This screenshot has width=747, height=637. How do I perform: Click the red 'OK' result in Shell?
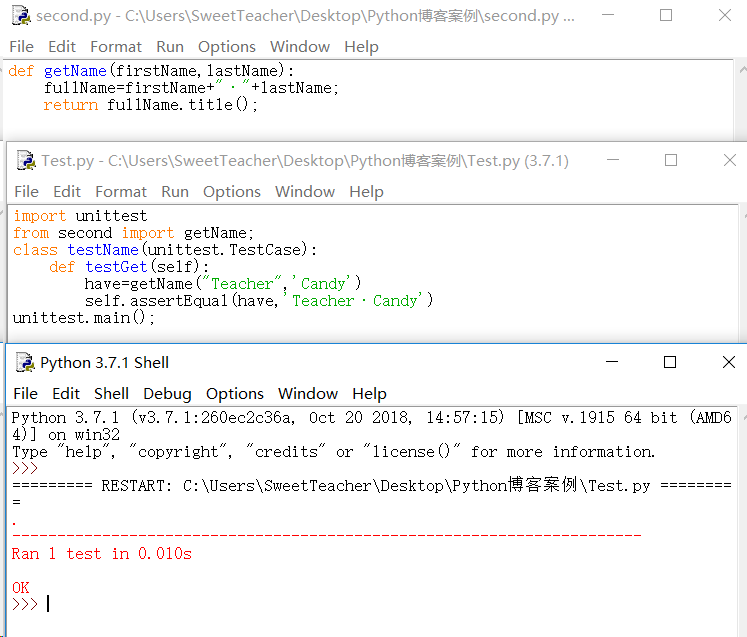(20, 587)
